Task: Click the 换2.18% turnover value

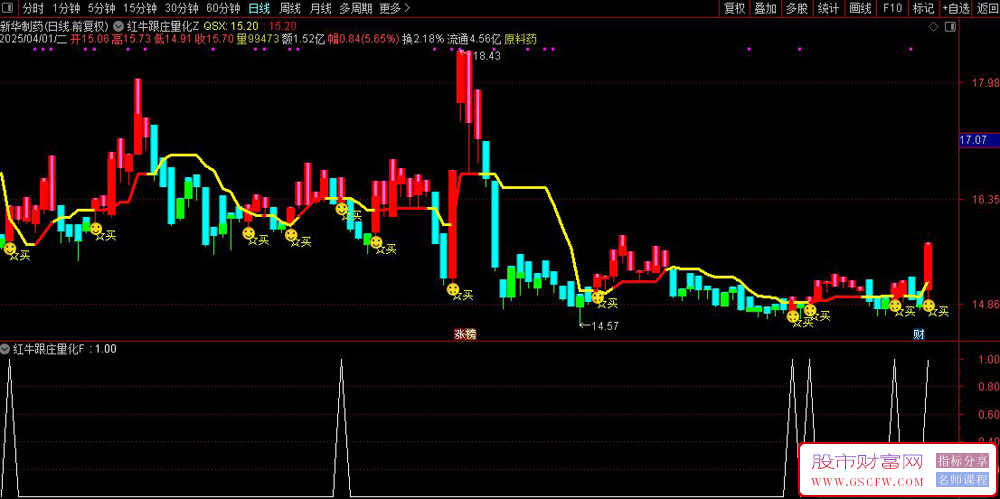Action: click(x=423, y=39)
